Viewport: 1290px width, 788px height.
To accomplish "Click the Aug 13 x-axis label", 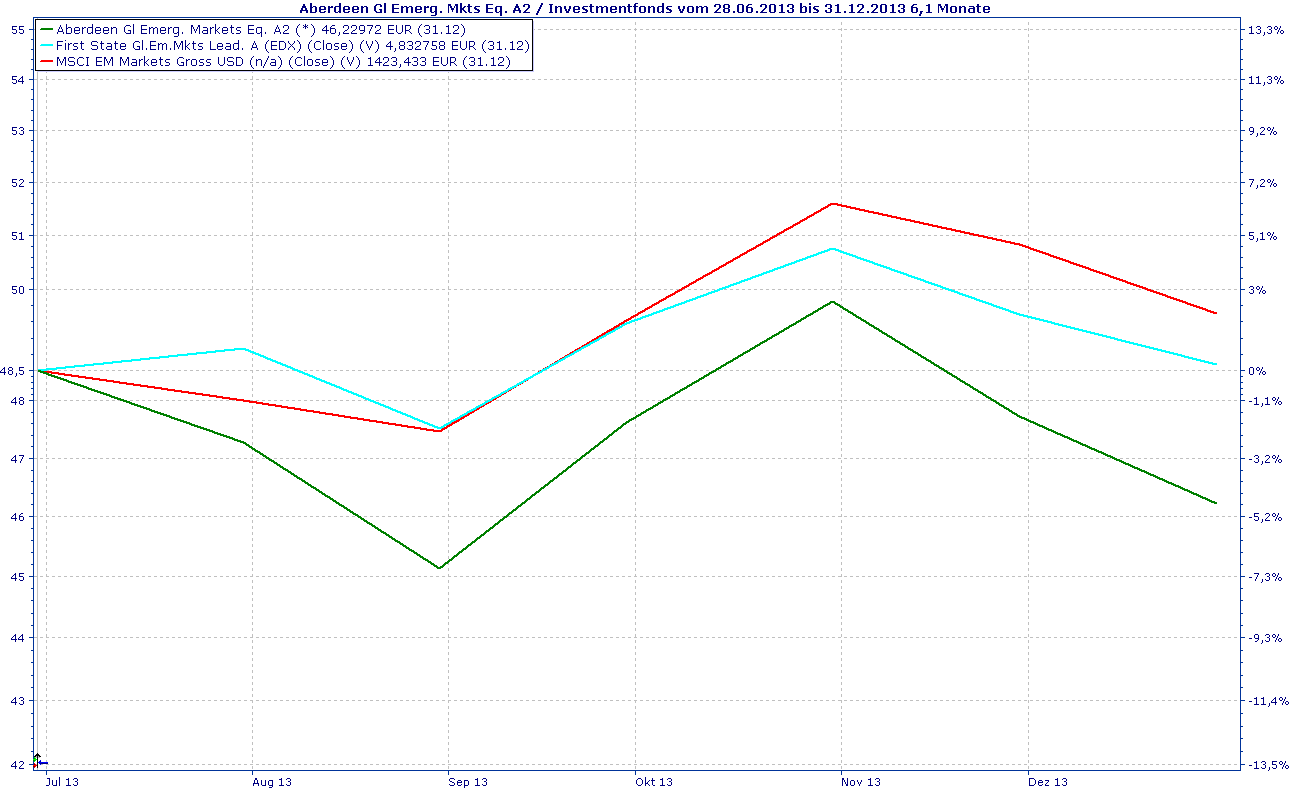I will coord(272,781).
